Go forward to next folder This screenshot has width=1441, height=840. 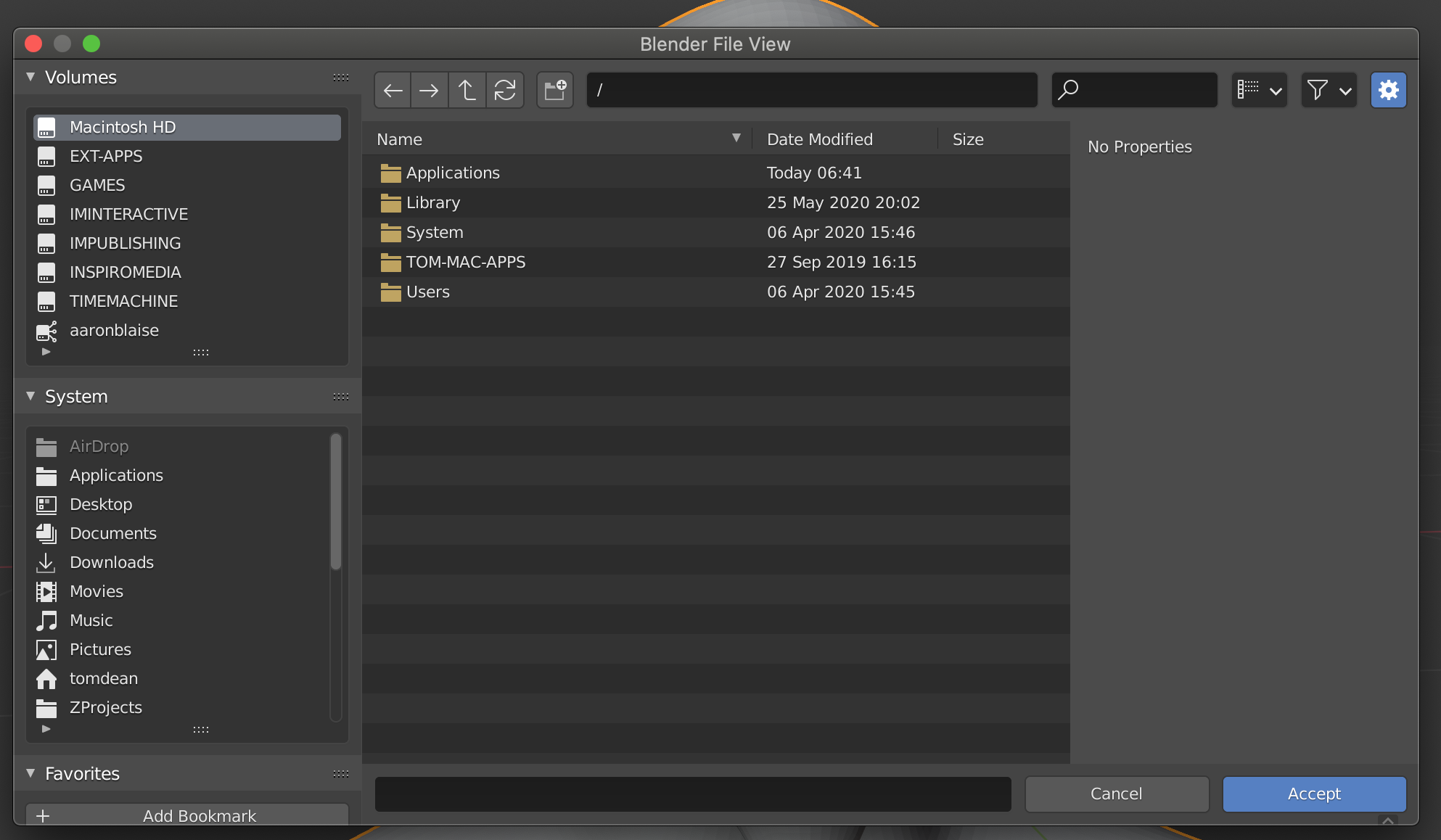[x=430, y=90]
